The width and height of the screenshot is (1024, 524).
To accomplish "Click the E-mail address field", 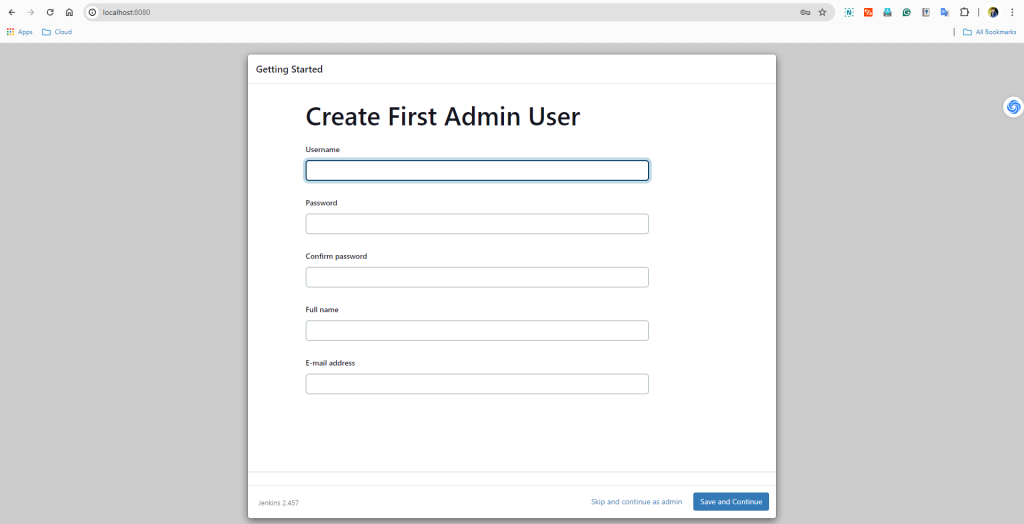I will tap(477, 384).
